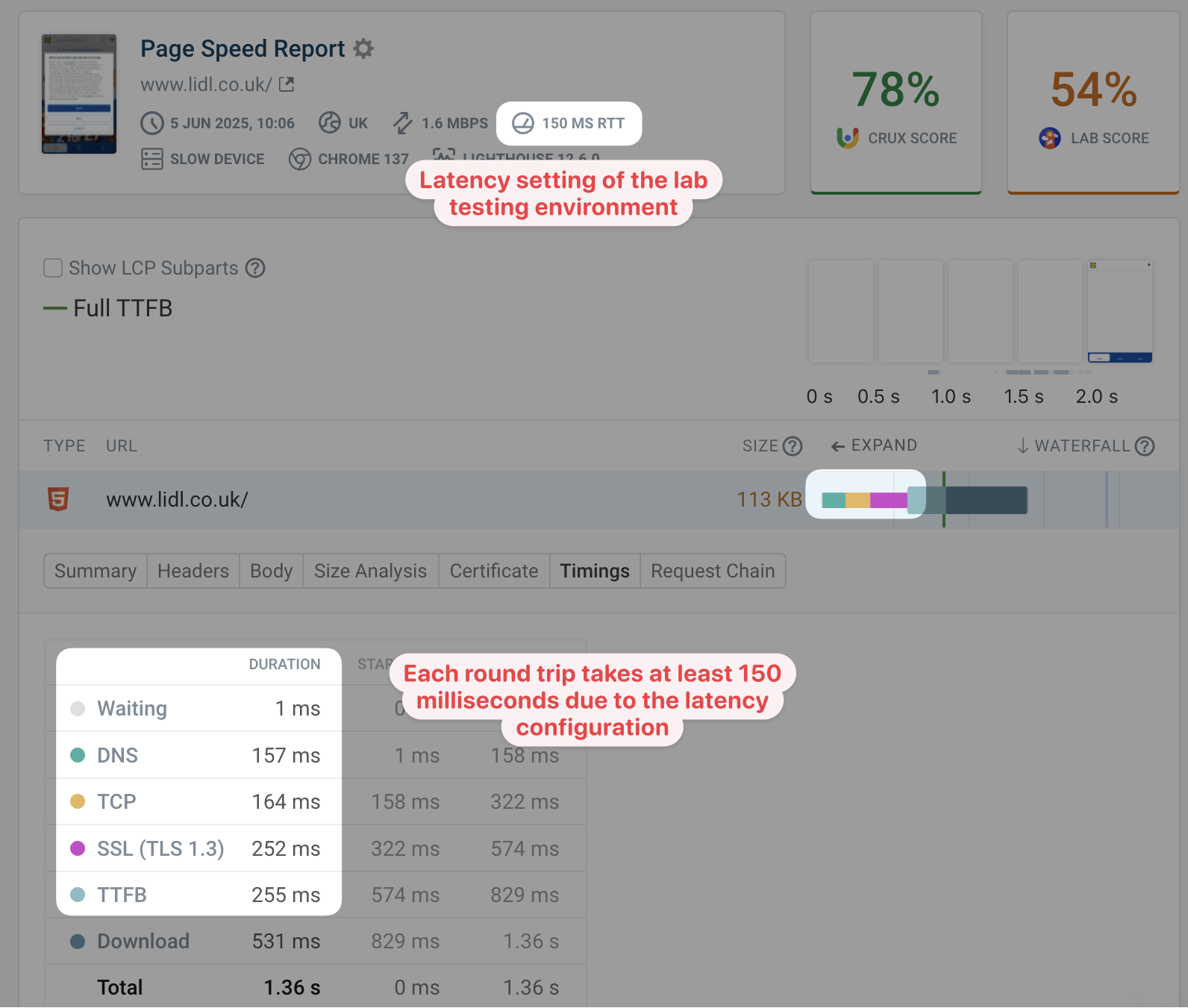Open help icon next to Show LCP Subparts

(x=255, y=268)
